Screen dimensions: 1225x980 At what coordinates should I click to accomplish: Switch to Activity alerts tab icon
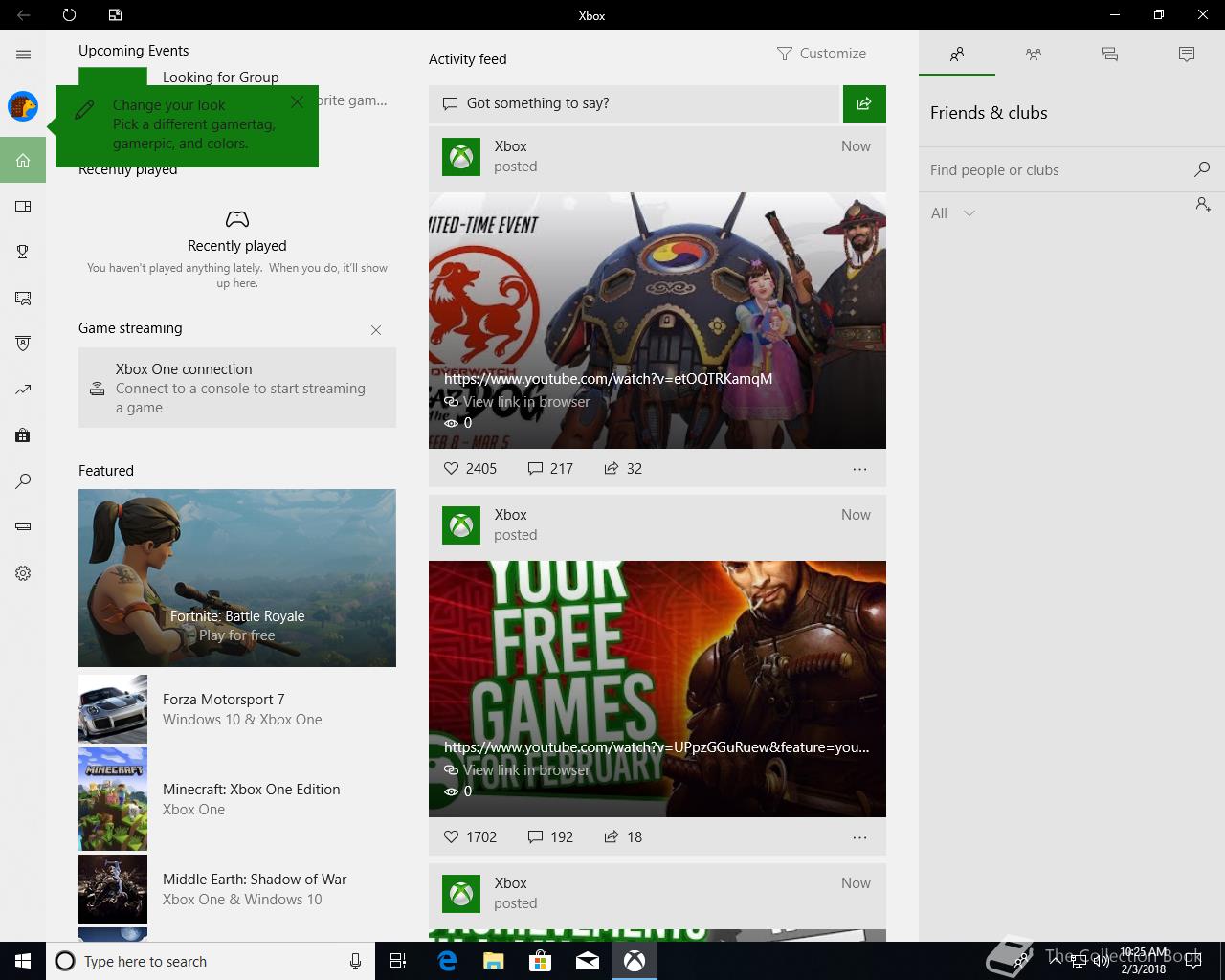click(x=1187, y=55)
